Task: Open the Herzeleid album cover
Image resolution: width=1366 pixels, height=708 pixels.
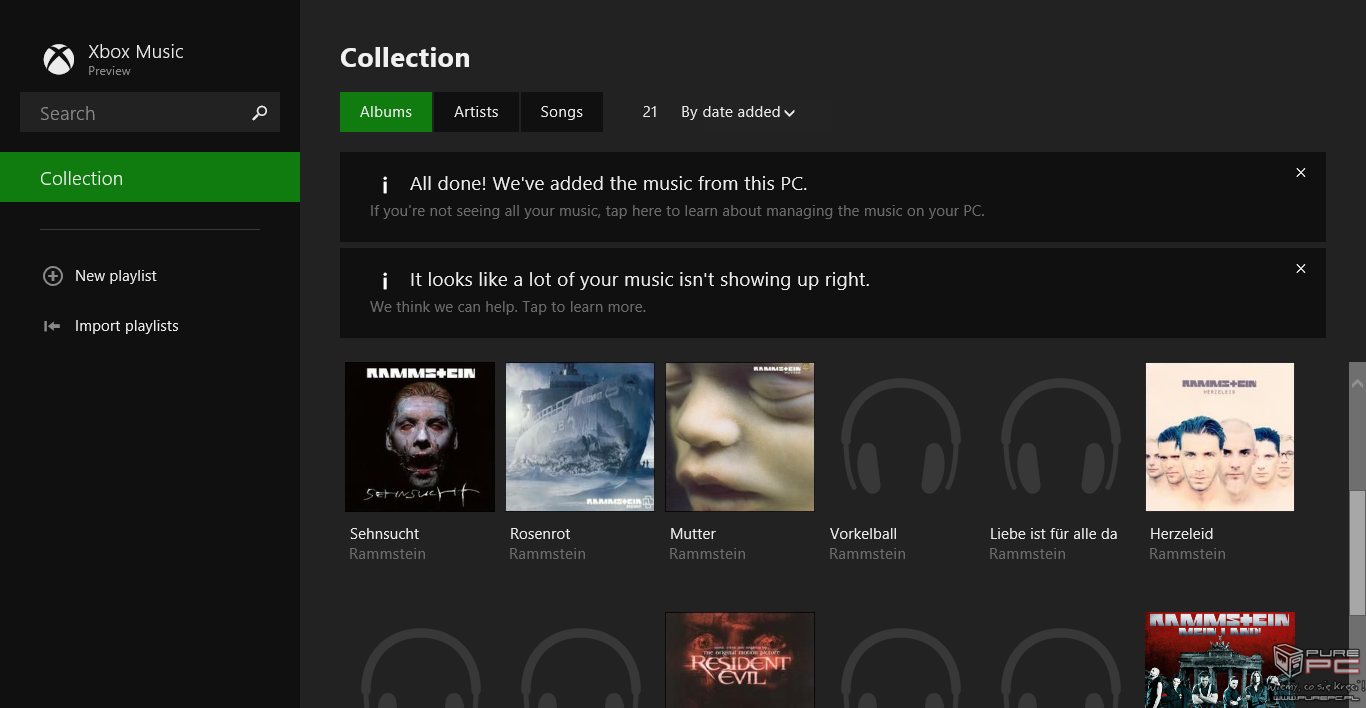Action: [x=1220, y=437]
